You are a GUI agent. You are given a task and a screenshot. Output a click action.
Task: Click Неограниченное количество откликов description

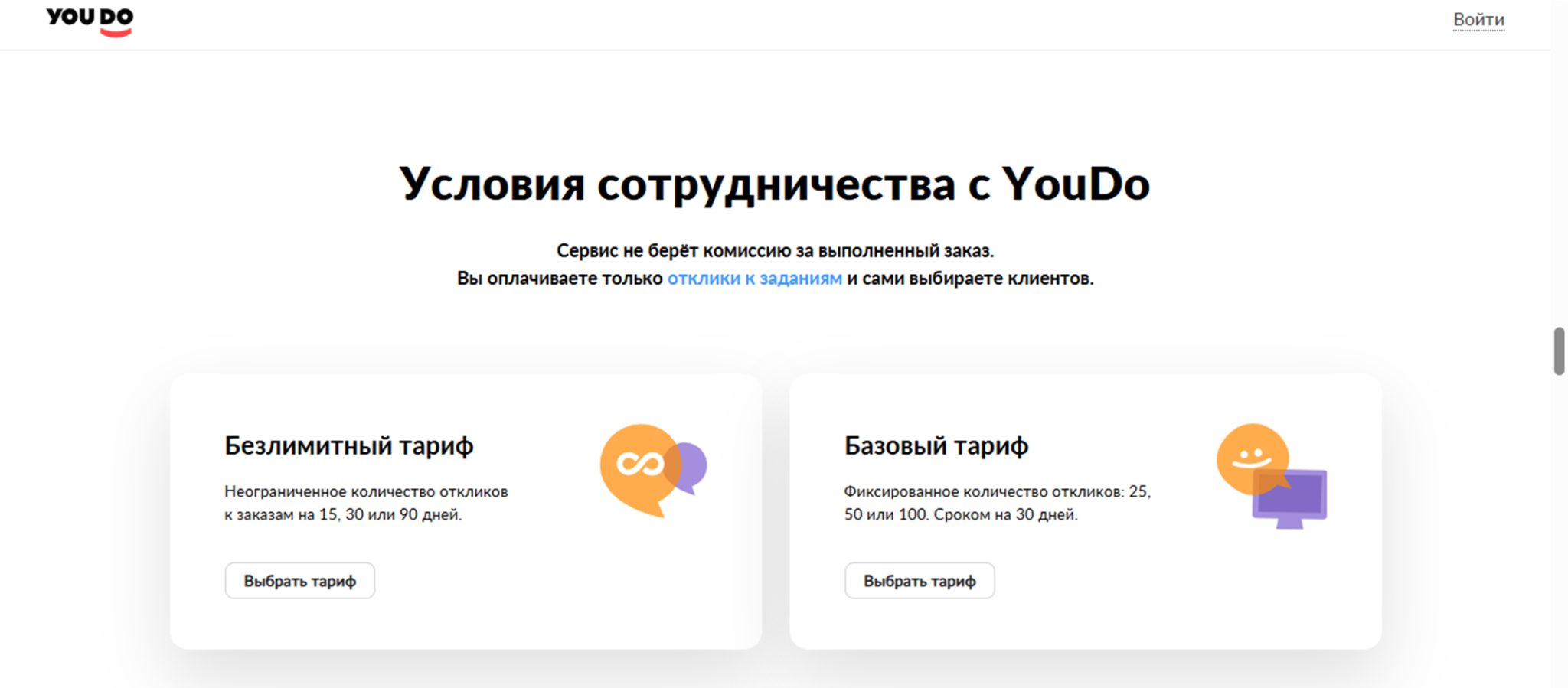(x=366, y=503)
